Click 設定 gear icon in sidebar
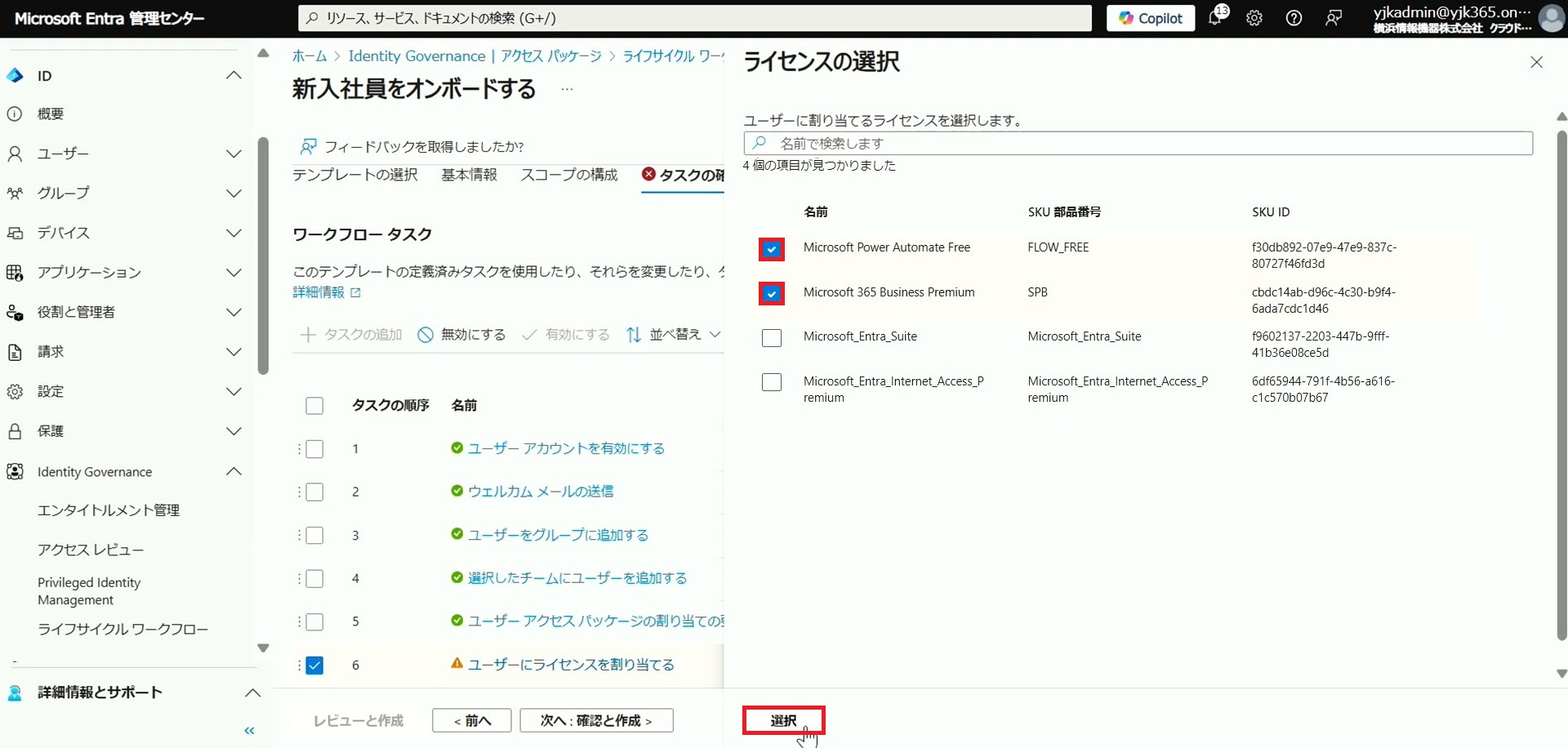This screenshot has height=748, width=1568. (x=15, y=391)
